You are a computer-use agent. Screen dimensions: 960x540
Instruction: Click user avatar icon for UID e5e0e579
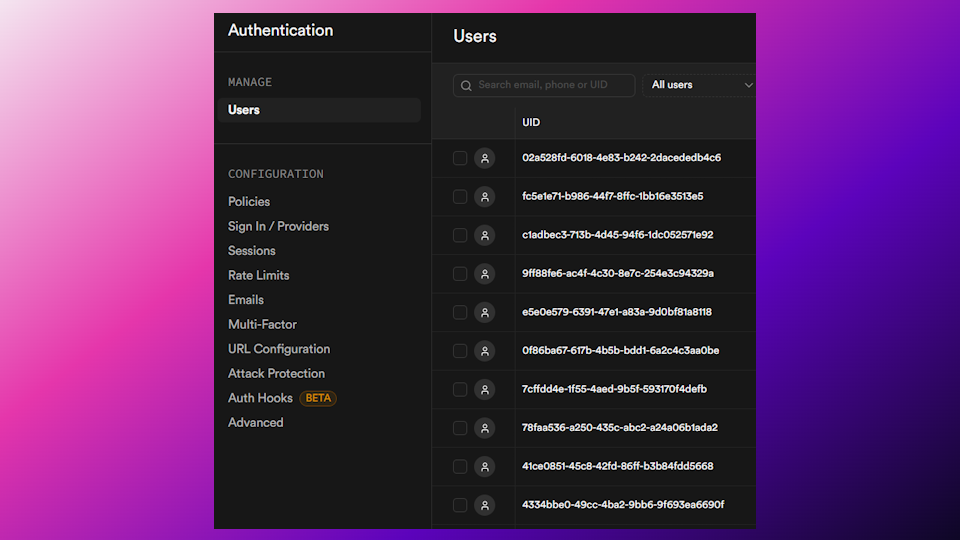[484, 313]
